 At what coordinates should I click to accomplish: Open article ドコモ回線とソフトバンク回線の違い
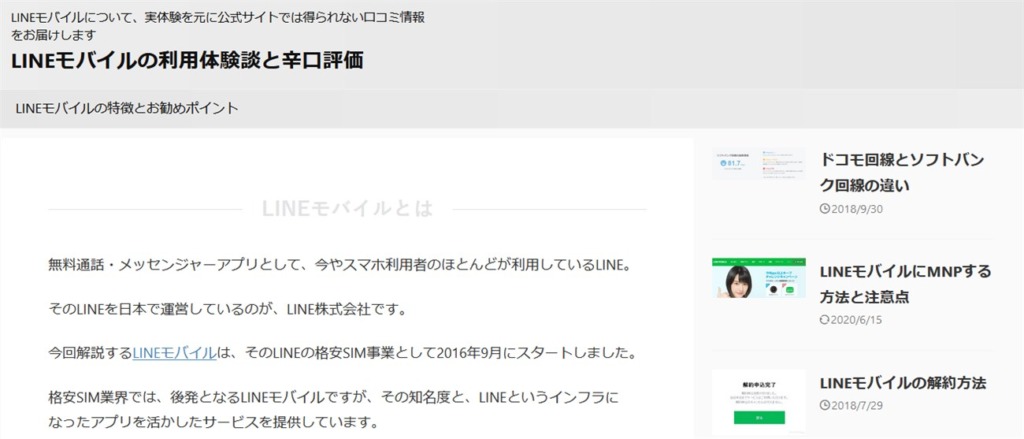point(902,173)
